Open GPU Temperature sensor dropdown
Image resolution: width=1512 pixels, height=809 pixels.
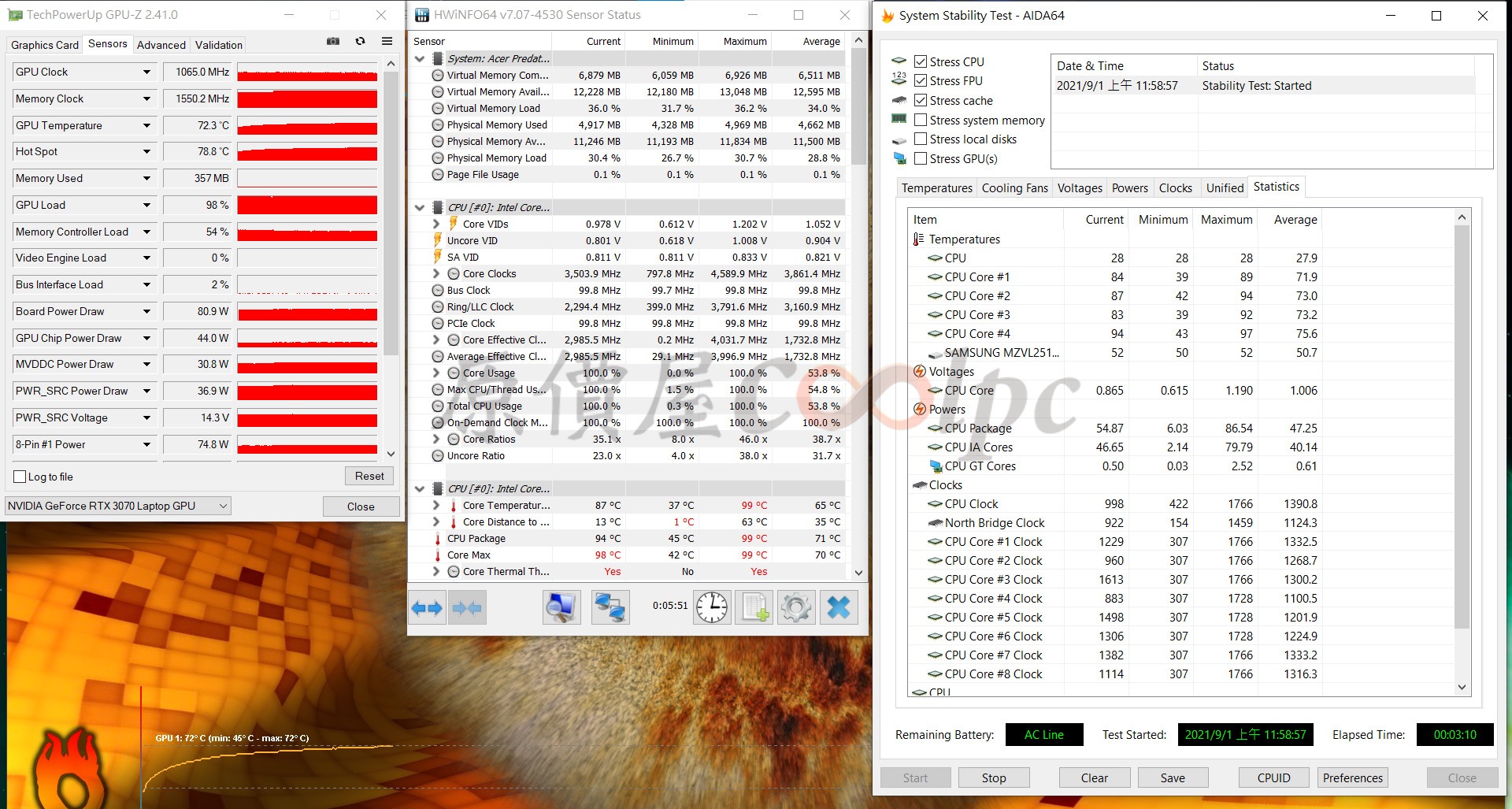pyautogui.click(x=146, y=125)
